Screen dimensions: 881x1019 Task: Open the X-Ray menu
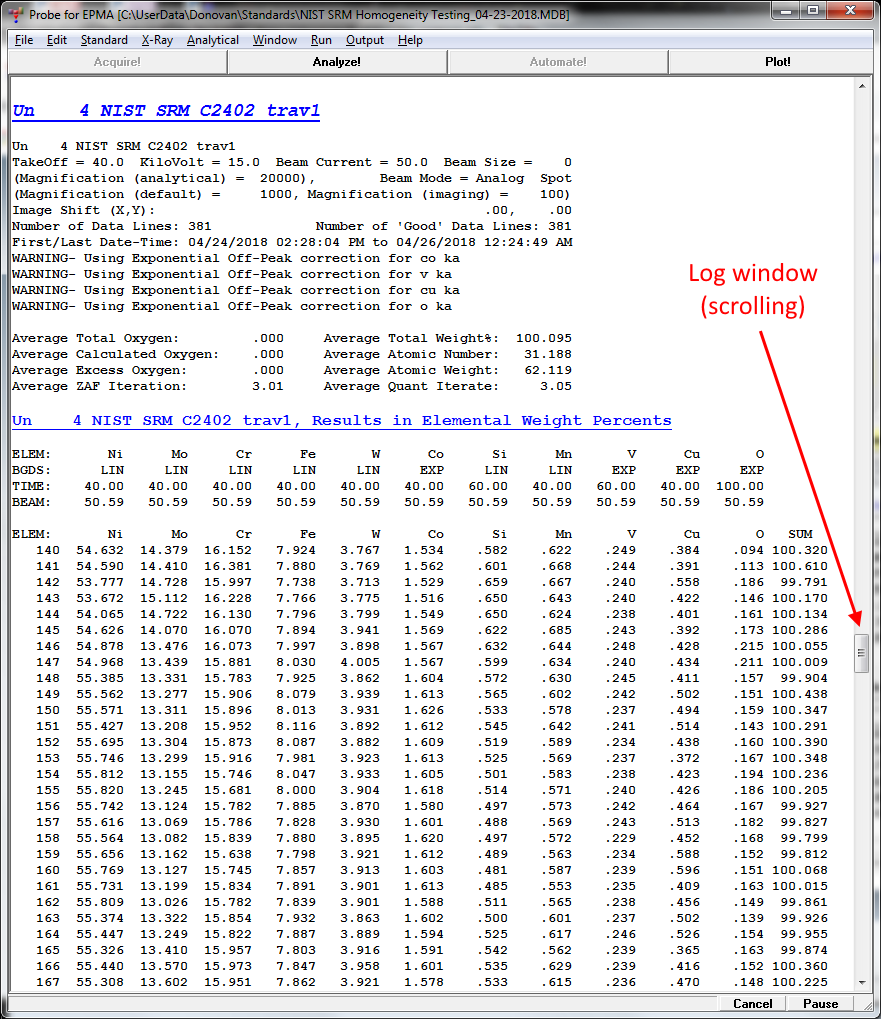156,40
